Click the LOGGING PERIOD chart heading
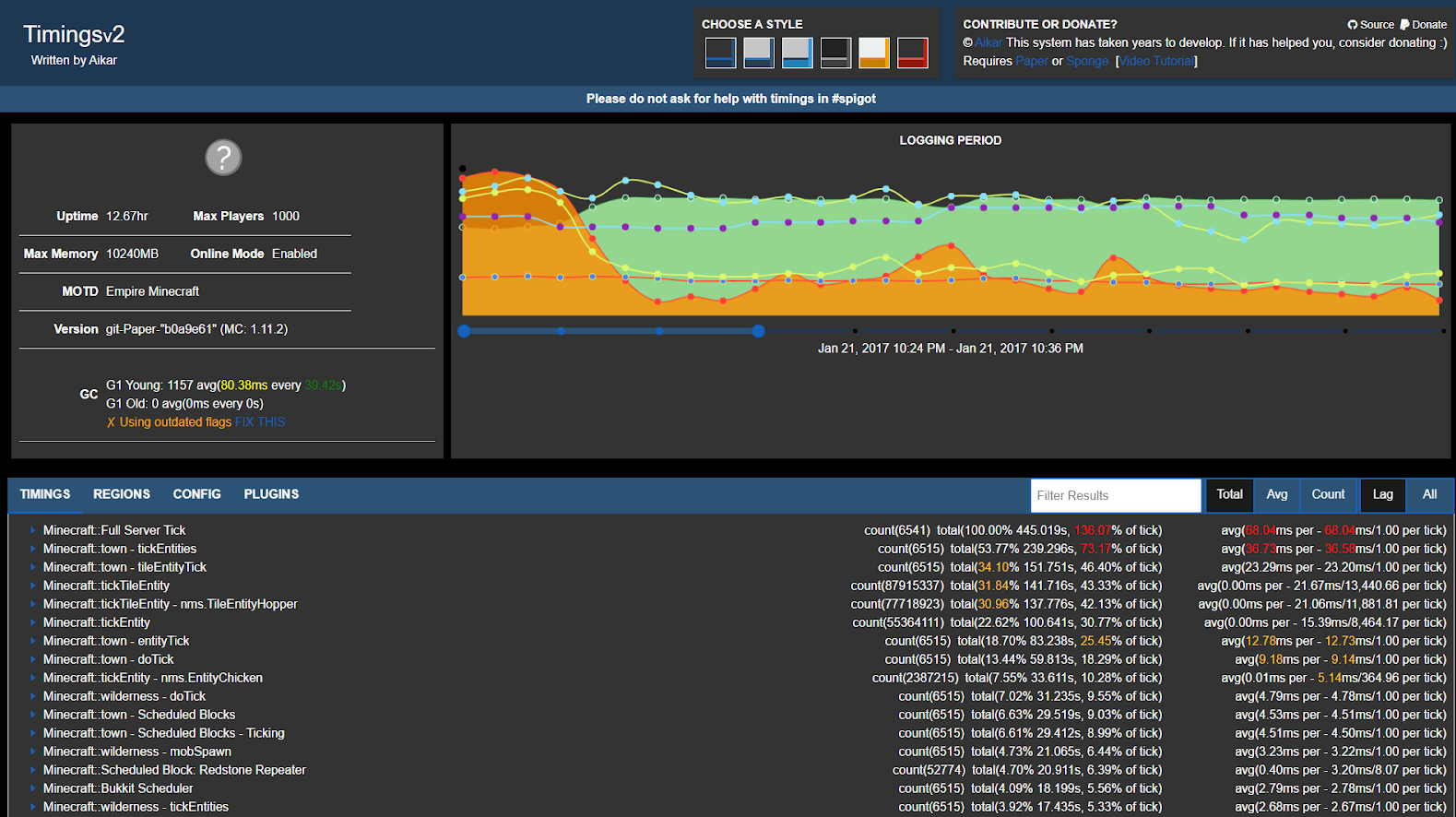Viewport: 1456px width, 817px height. click(951, 140)
